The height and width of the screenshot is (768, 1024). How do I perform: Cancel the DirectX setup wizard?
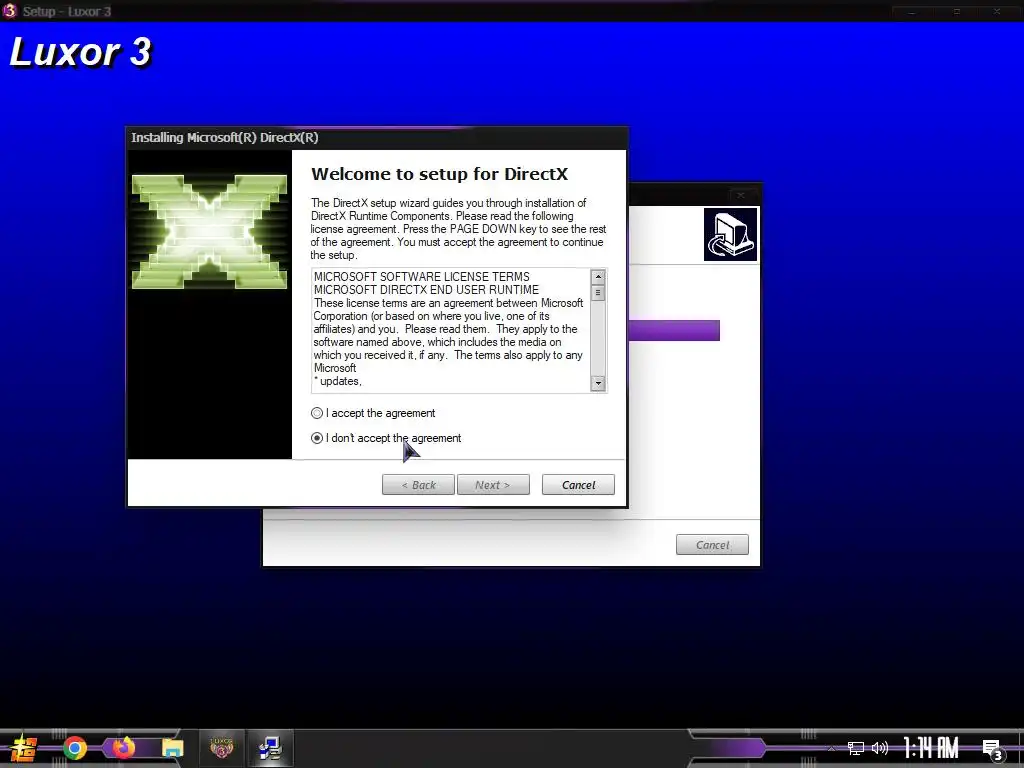pyautogui.click(x=578, y=485)
